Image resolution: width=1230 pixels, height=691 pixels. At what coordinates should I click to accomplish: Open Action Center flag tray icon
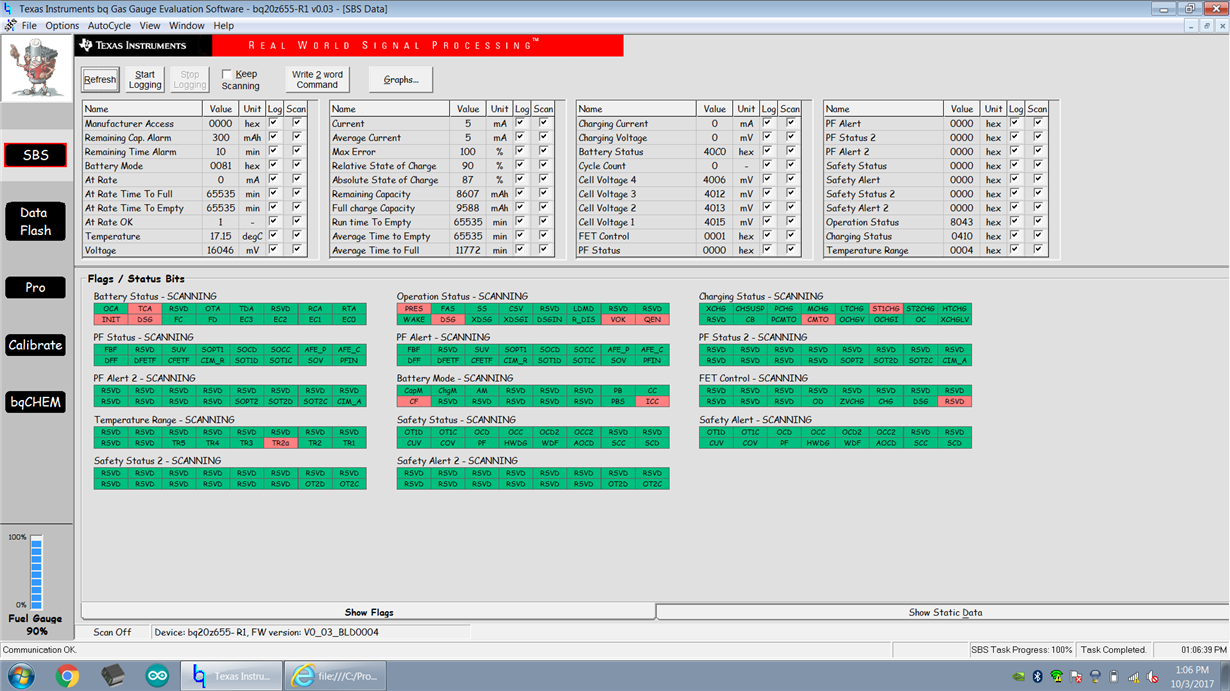(x=1077, y=676)
